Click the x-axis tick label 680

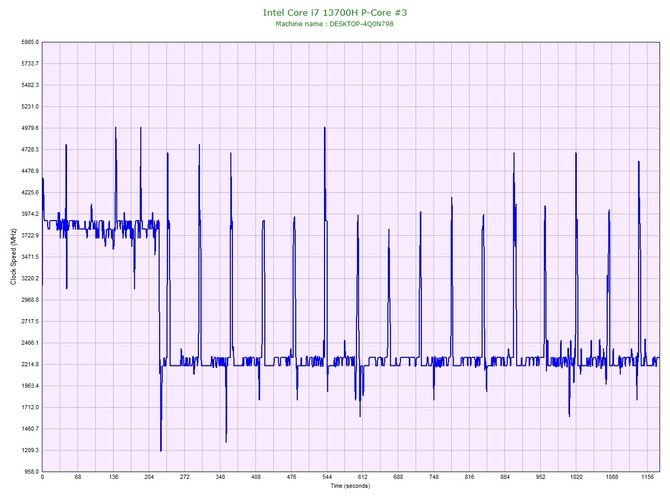tap(398, 477)
